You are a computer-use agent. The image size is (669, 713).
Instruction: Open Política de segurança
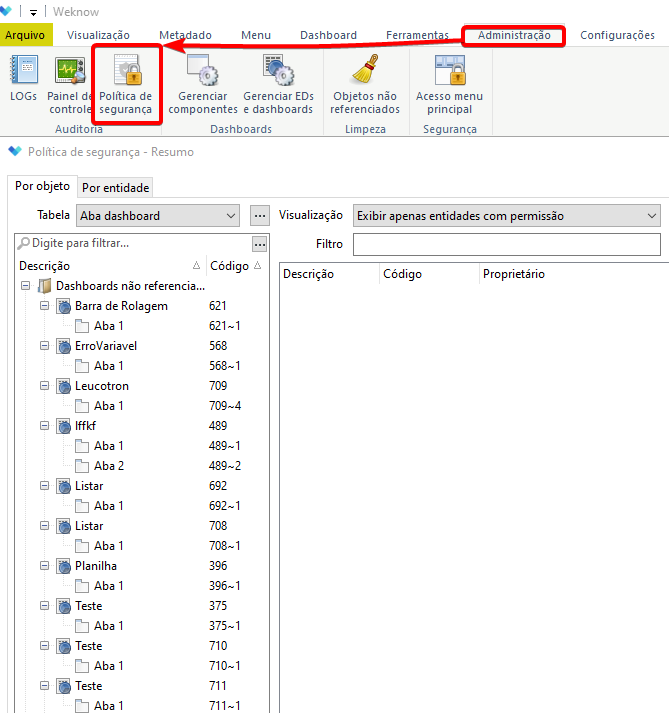pos(126,84)
